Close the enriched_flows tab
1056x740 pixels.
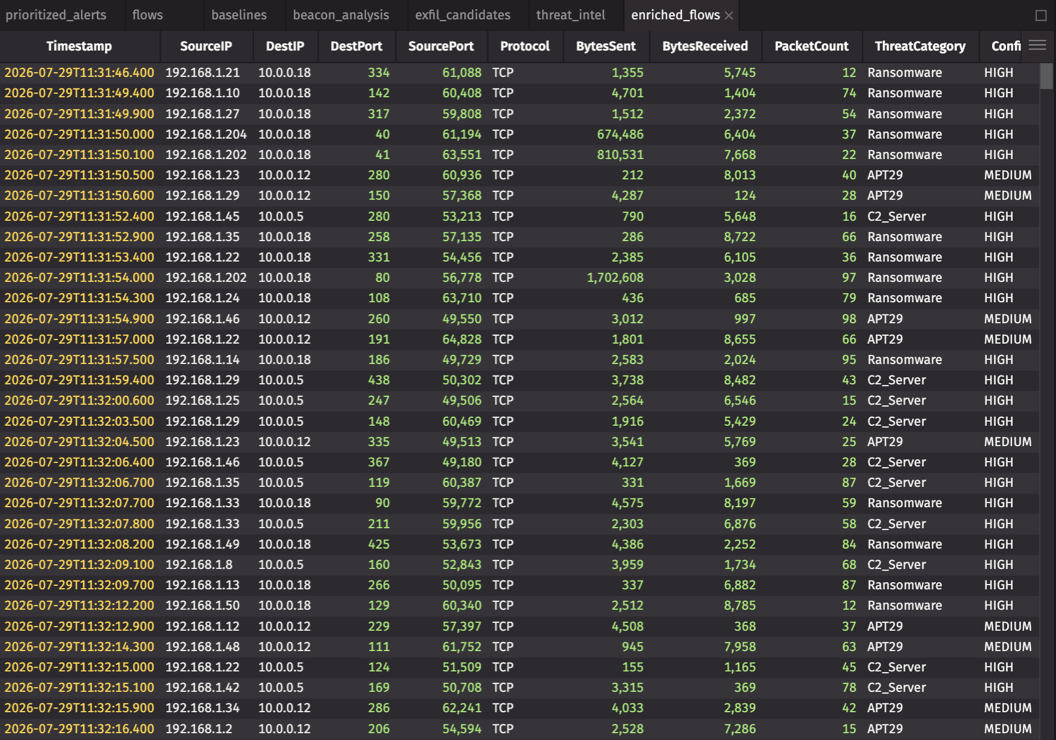729,15
